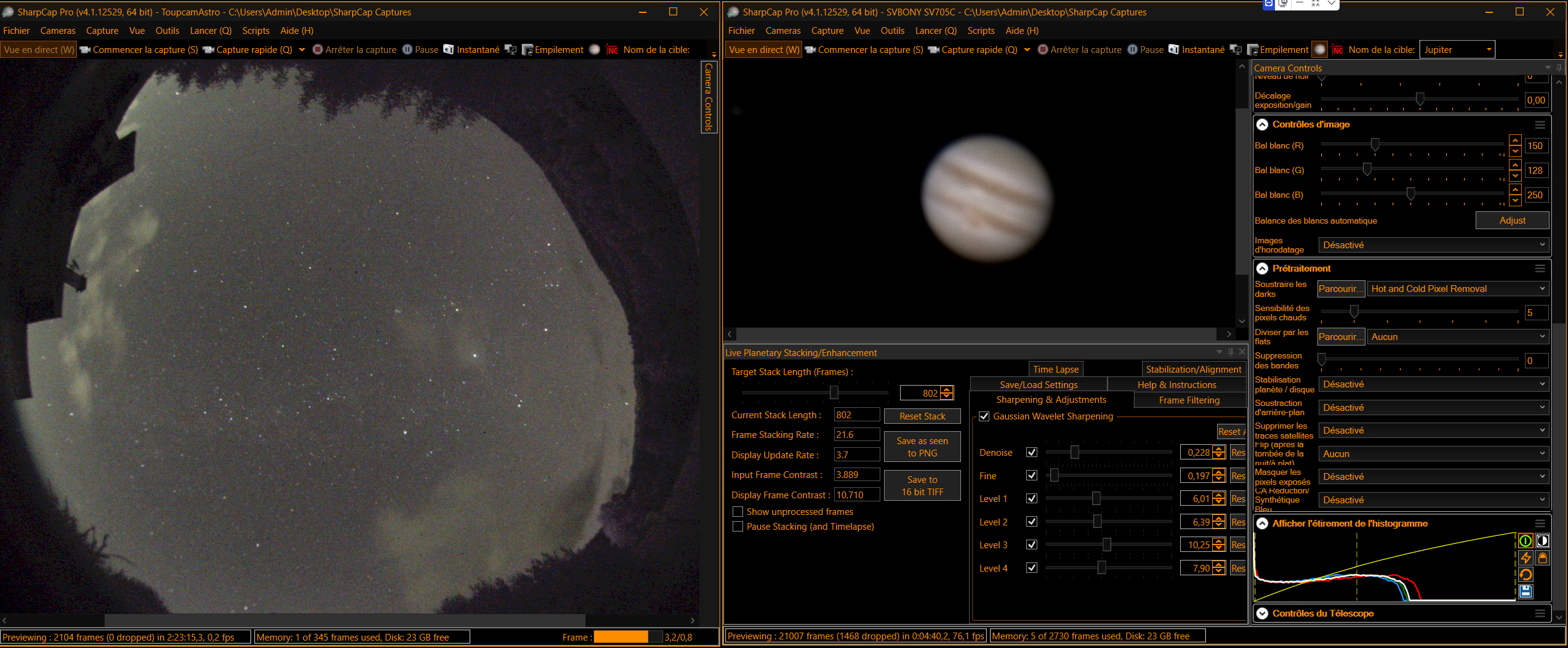Click Instantané snapshot in ToupcamAstro window

pyautogui.click(x=471, y=49)
